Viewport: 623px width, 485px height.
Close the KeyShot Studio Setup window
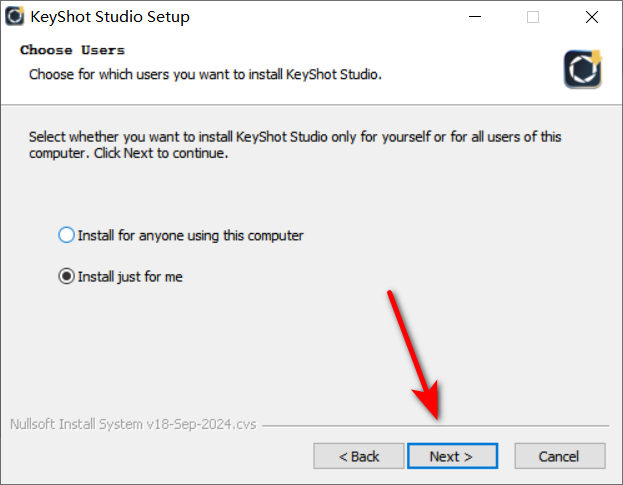click(592, 17)
